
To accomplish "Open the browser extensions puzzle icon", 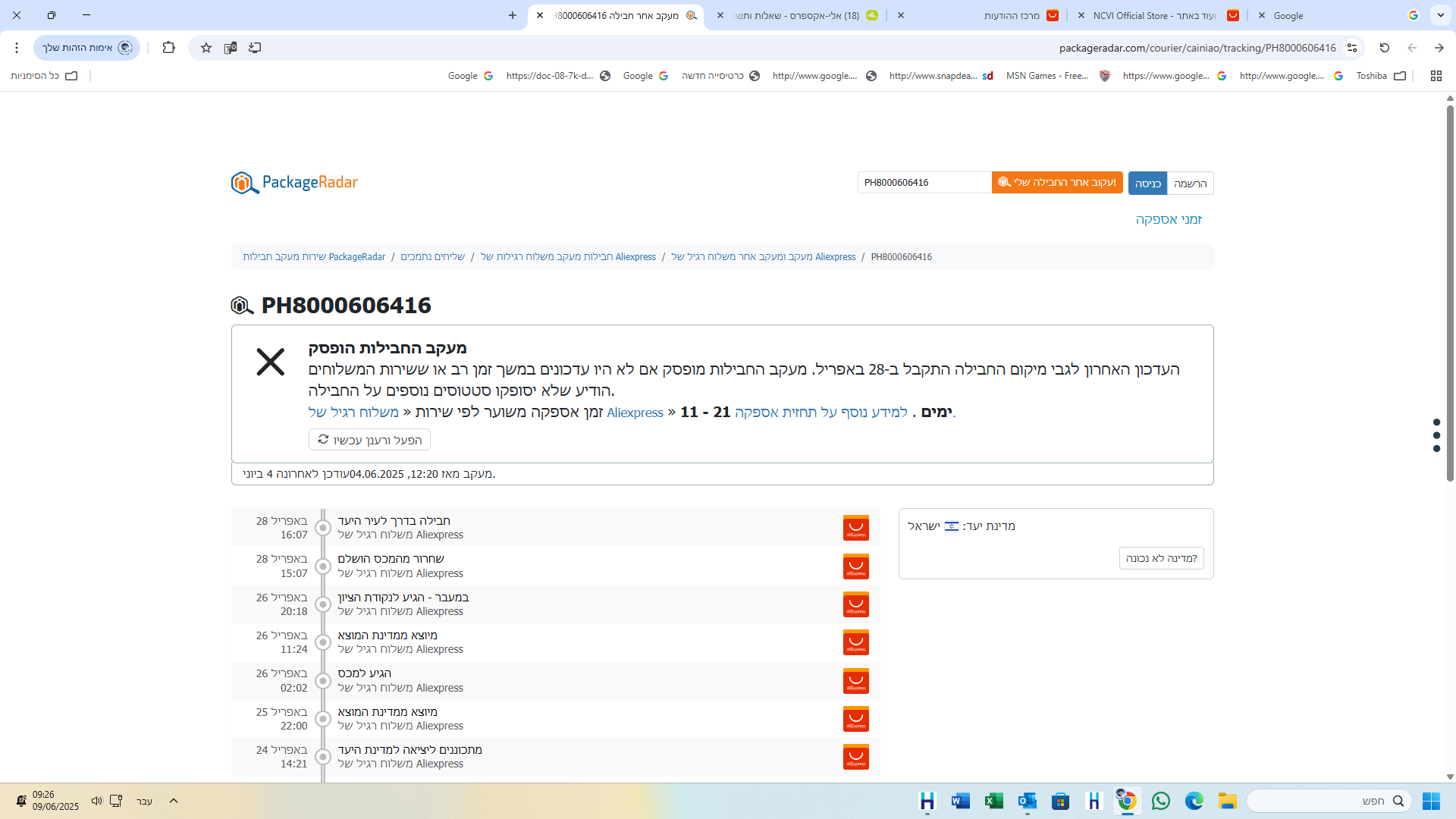I will [169, 48].
